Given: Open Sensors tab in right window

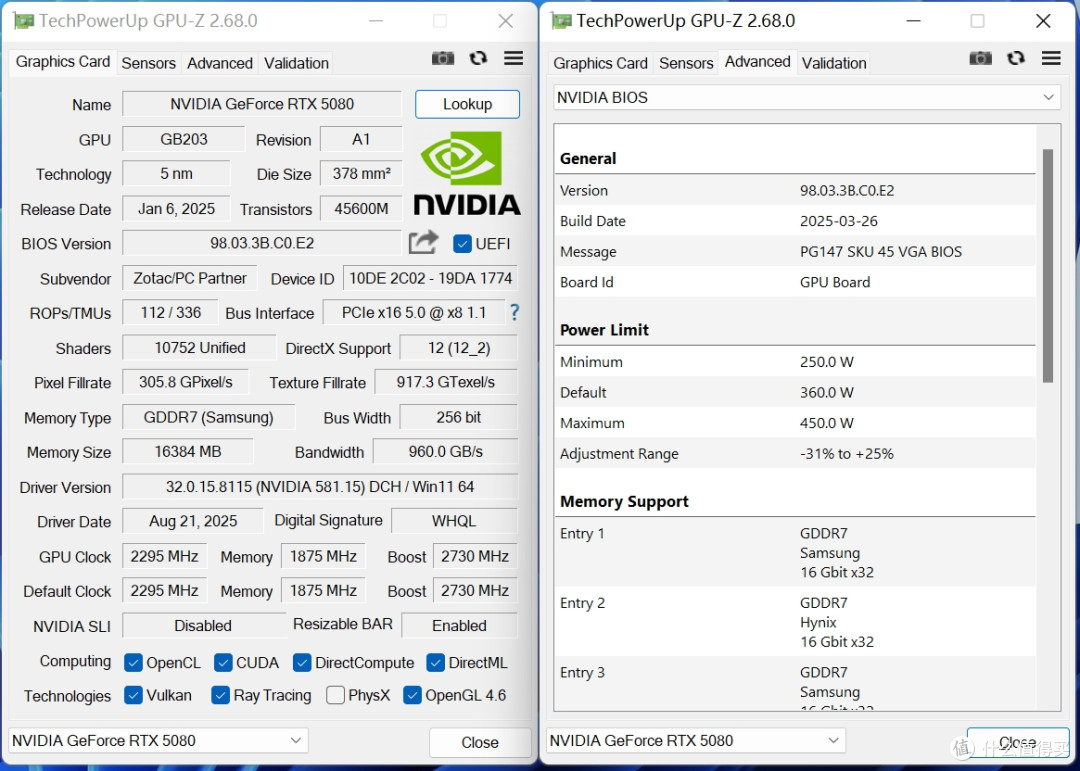Looking at the screenshot, I should tap(686, 63).
